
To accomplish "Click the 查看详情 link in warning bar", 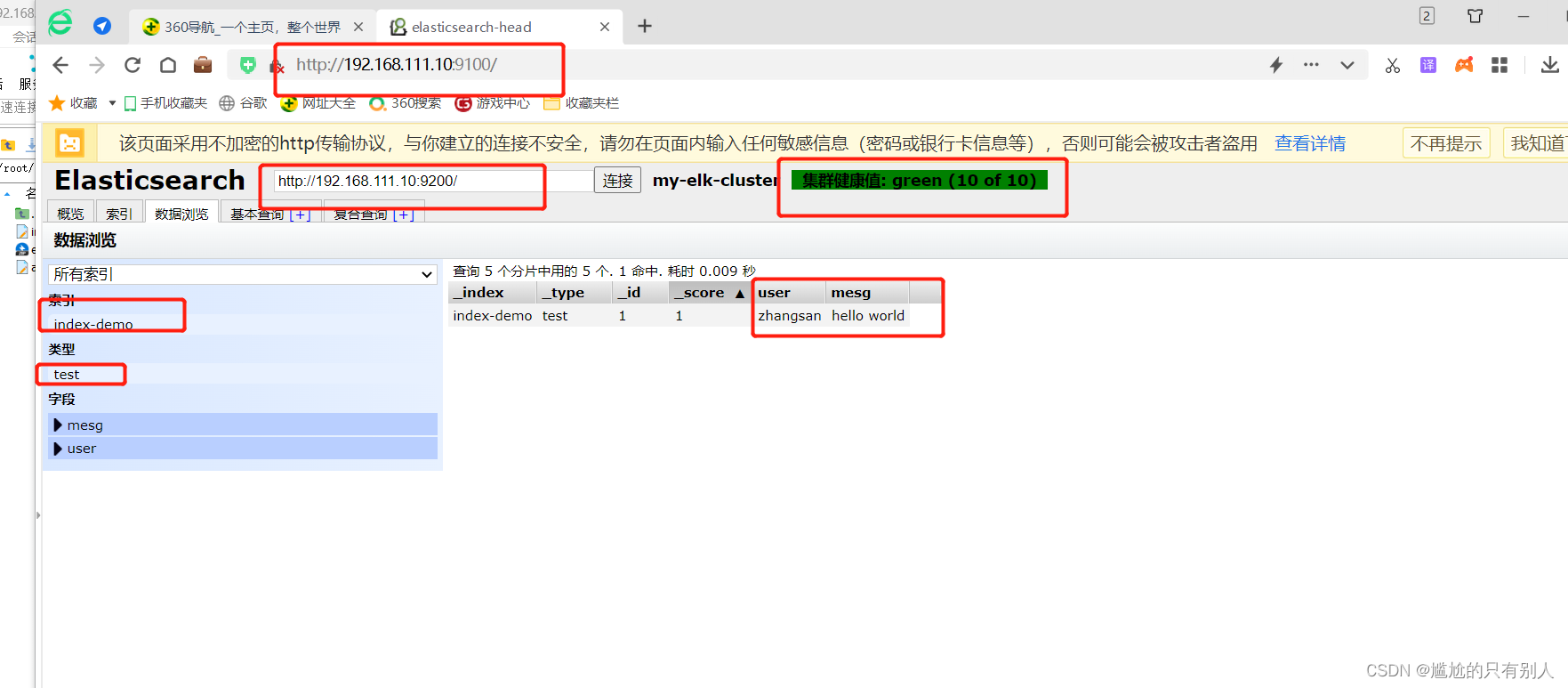I will [x=1310, y=143].
